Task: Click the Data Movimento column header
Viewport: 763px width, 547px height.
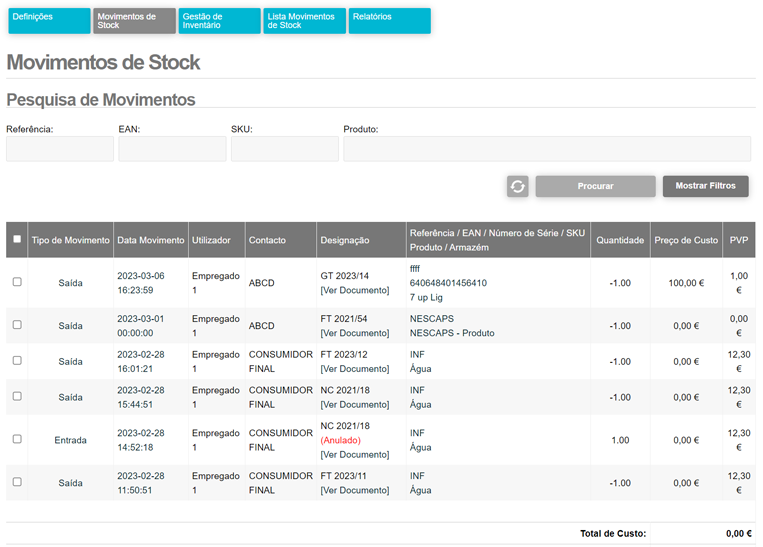Action: point(151,240)
